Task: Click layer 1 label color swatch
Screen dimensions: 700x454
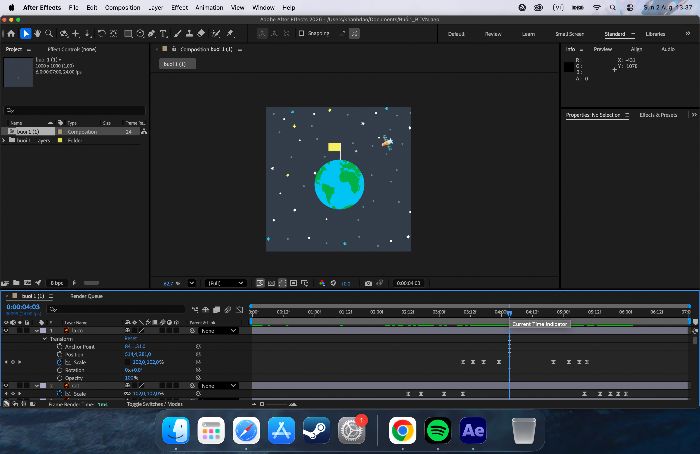Action: pyautogui.click(x=43, y=331)
